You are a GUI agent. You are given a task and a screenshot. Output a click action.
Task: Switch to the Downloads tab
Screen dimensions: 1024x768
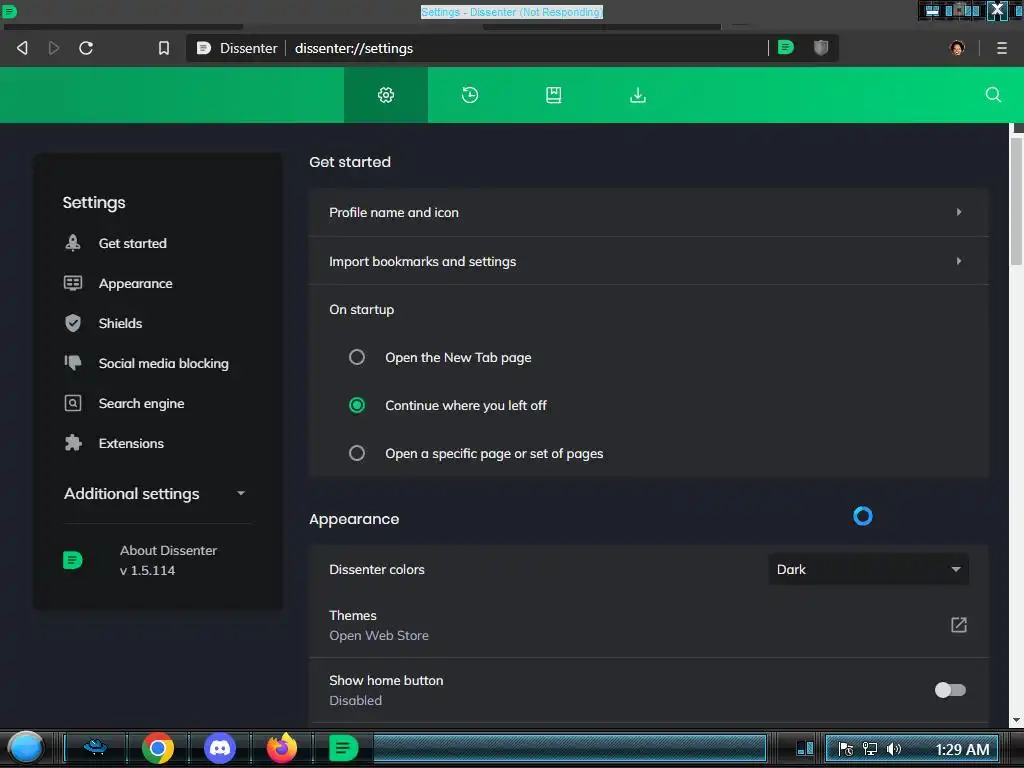coord(637,95)
